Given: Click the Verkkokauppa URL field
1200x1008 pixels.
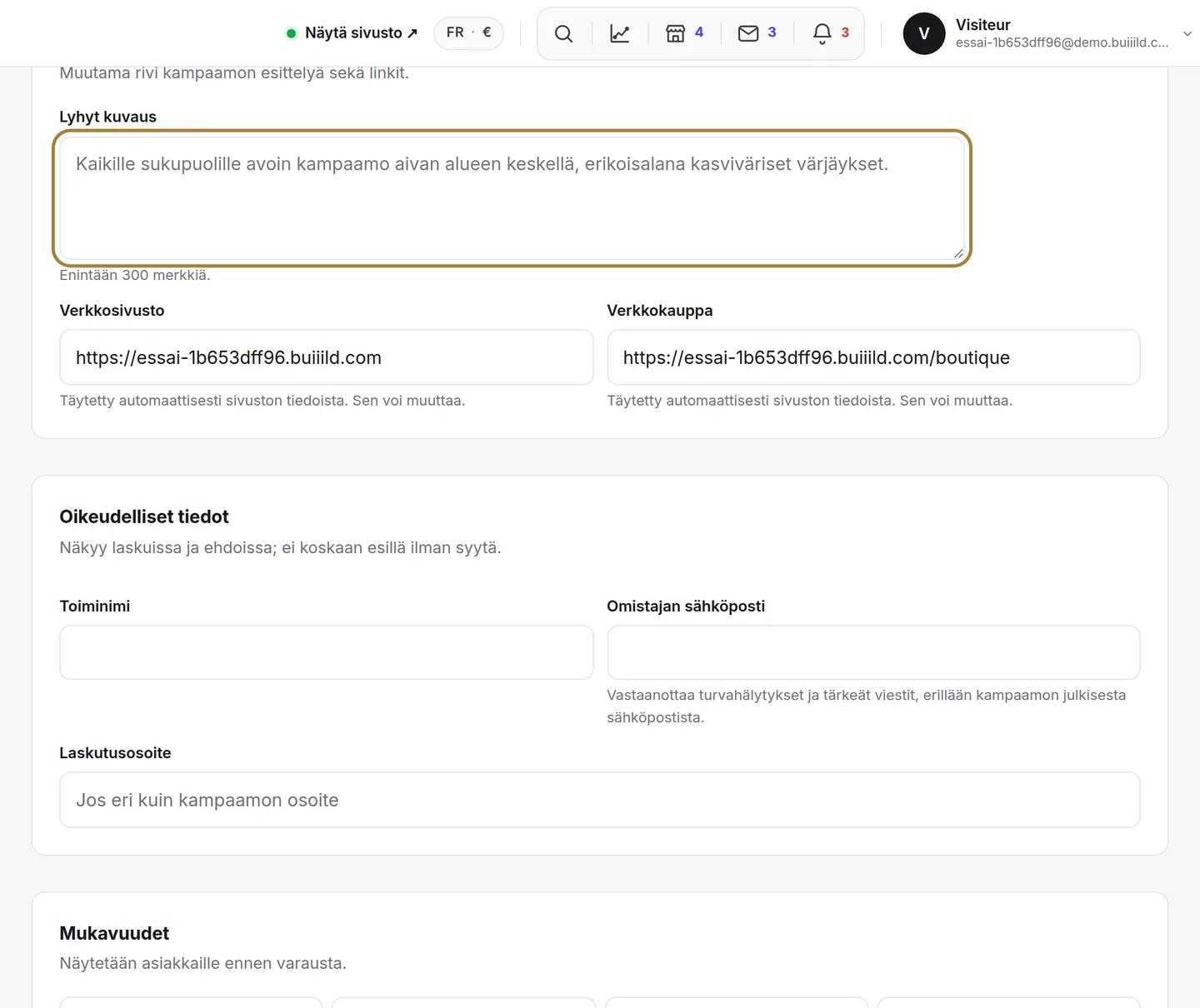Looking at the screenshot, I should 873,357.
